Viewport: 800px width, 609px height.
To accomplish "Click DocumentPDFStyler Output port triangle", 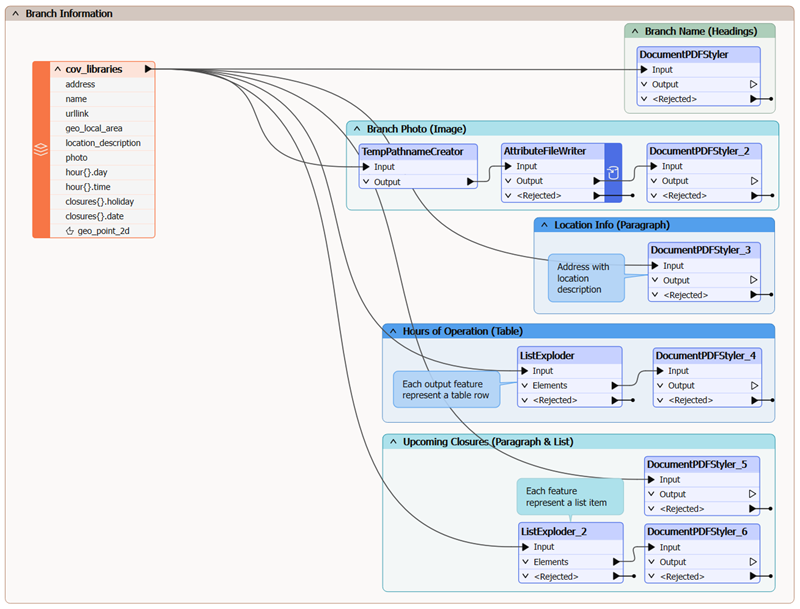I will (x=753, y=84).
